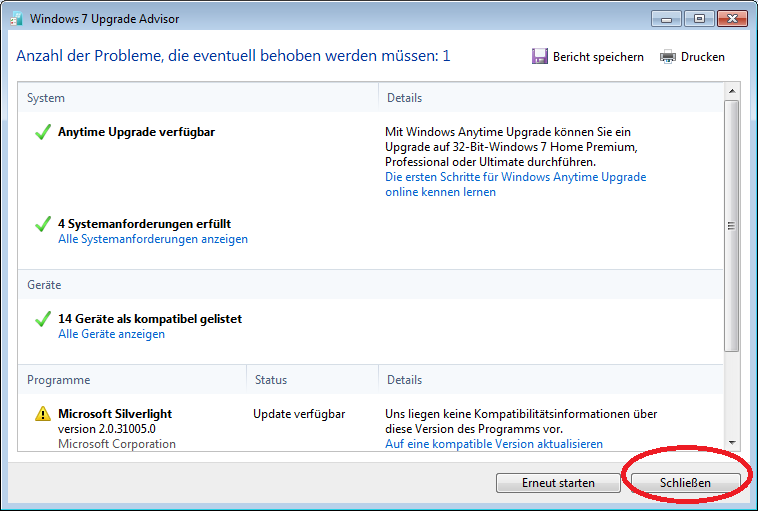The height and width of the screenshot is (511, 758).
Task: Click the Details header in System section
Action: 404,98
